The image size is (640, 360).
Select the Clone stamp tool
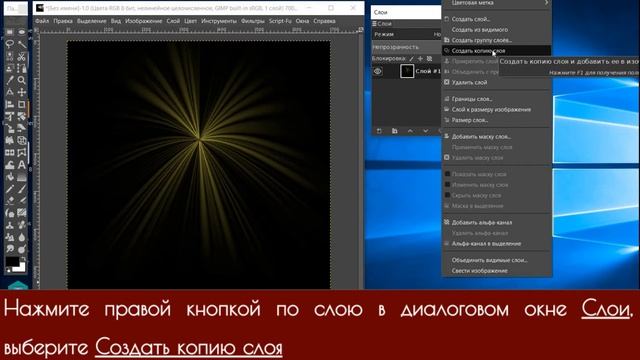pyautogui.click(x=10, y=225)
